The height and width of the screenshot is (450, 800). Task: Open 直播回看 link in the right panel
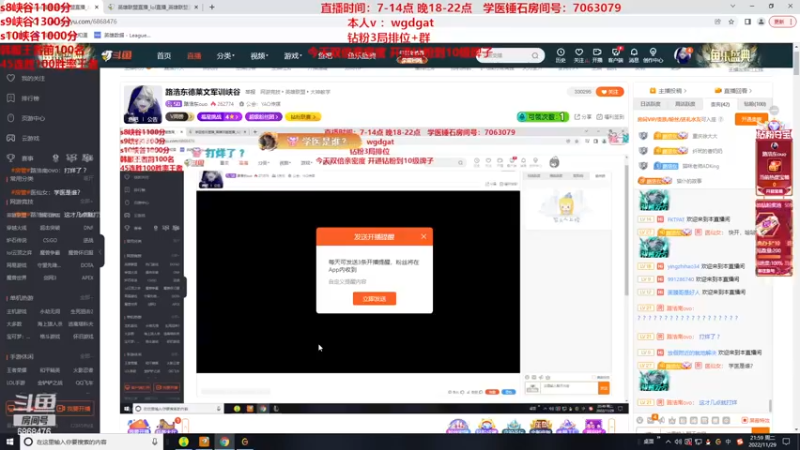(733, 91)
